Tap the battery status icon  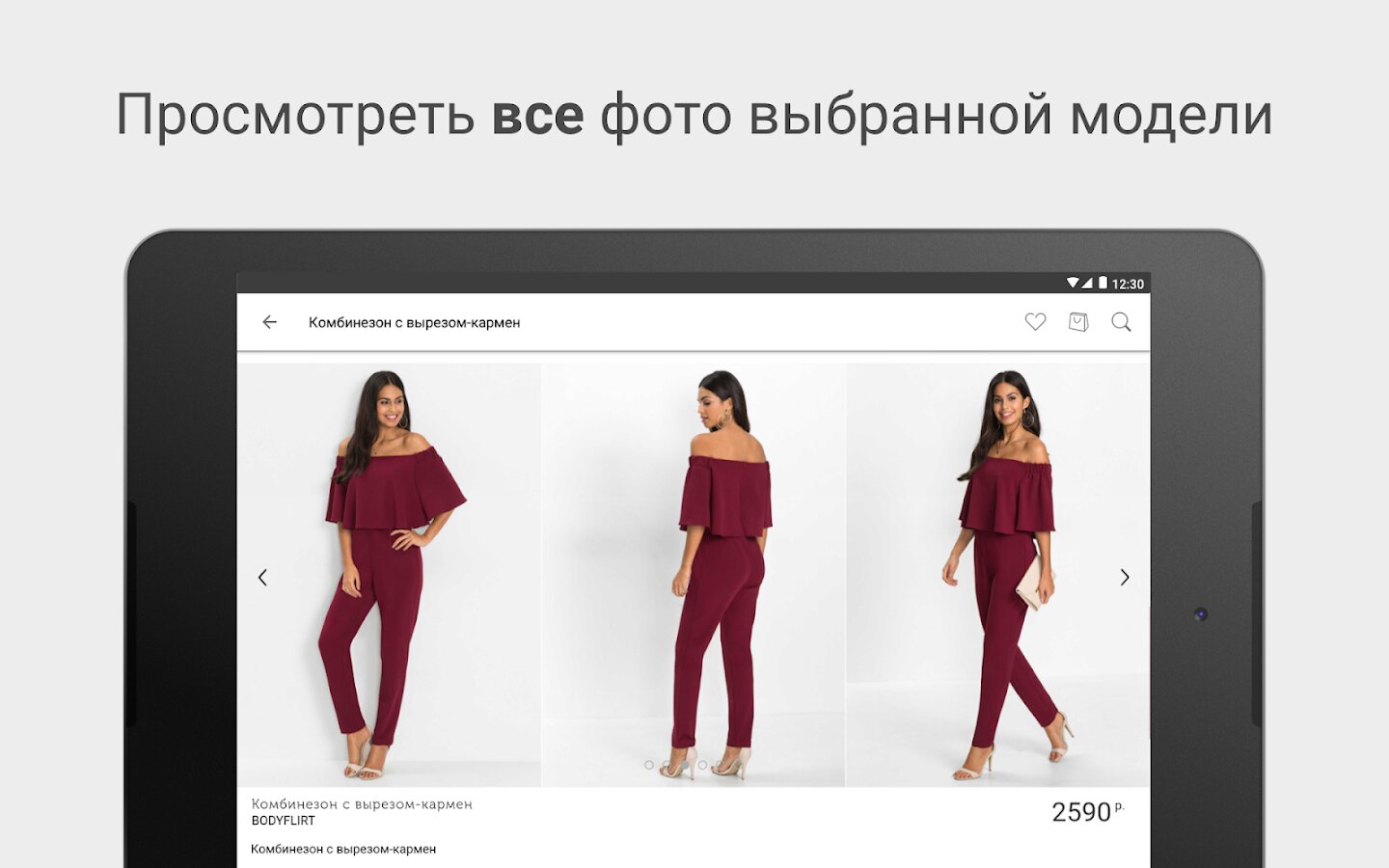coord(1103,284)
